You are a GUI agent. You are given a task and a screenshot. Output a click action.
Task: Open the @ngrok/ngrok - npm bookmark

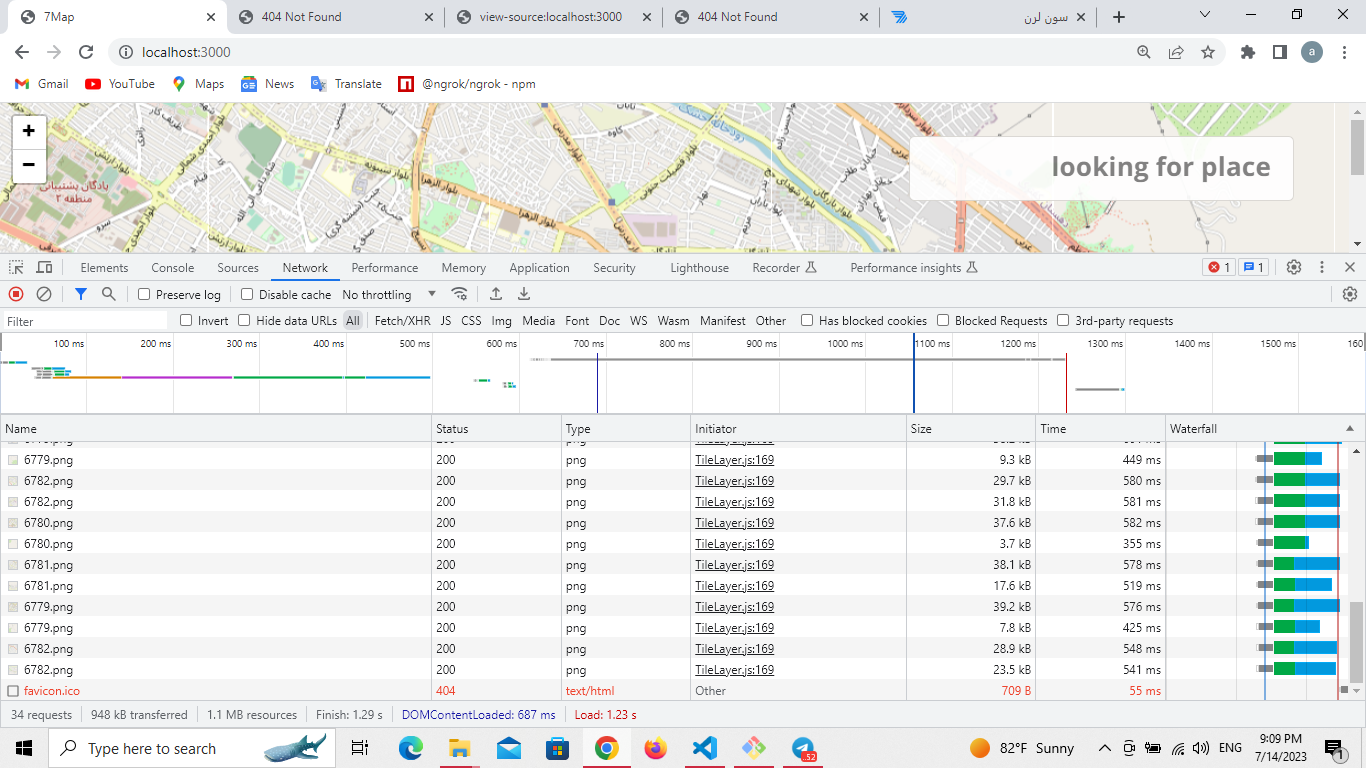(466, 84)
